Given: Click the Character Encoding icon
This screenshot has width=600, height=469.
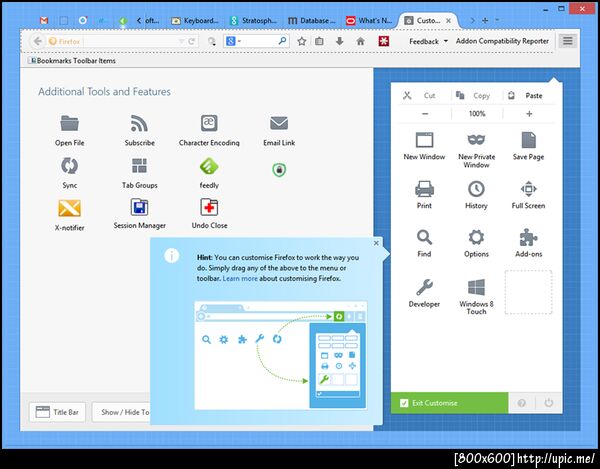Looking at the screenshot, I should coord(209,123).
